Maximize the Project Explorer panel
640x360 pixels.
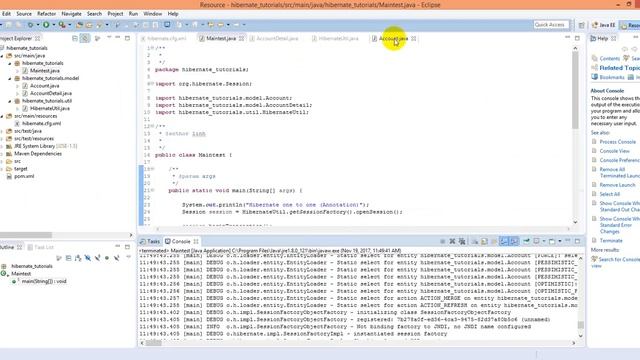tap(127, 38)
